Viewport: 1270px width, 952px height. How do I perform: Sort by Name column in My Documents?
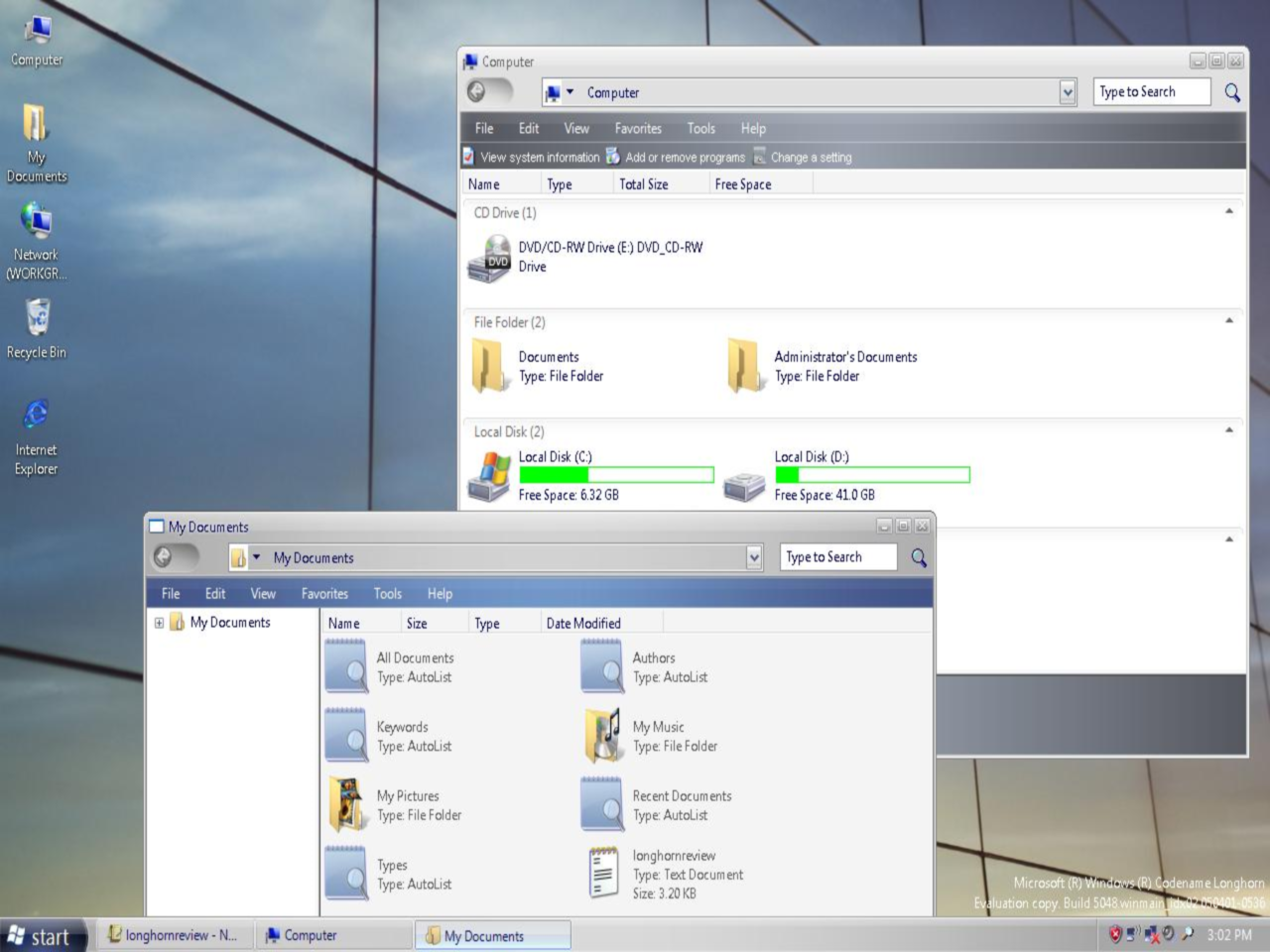[361, 623]
